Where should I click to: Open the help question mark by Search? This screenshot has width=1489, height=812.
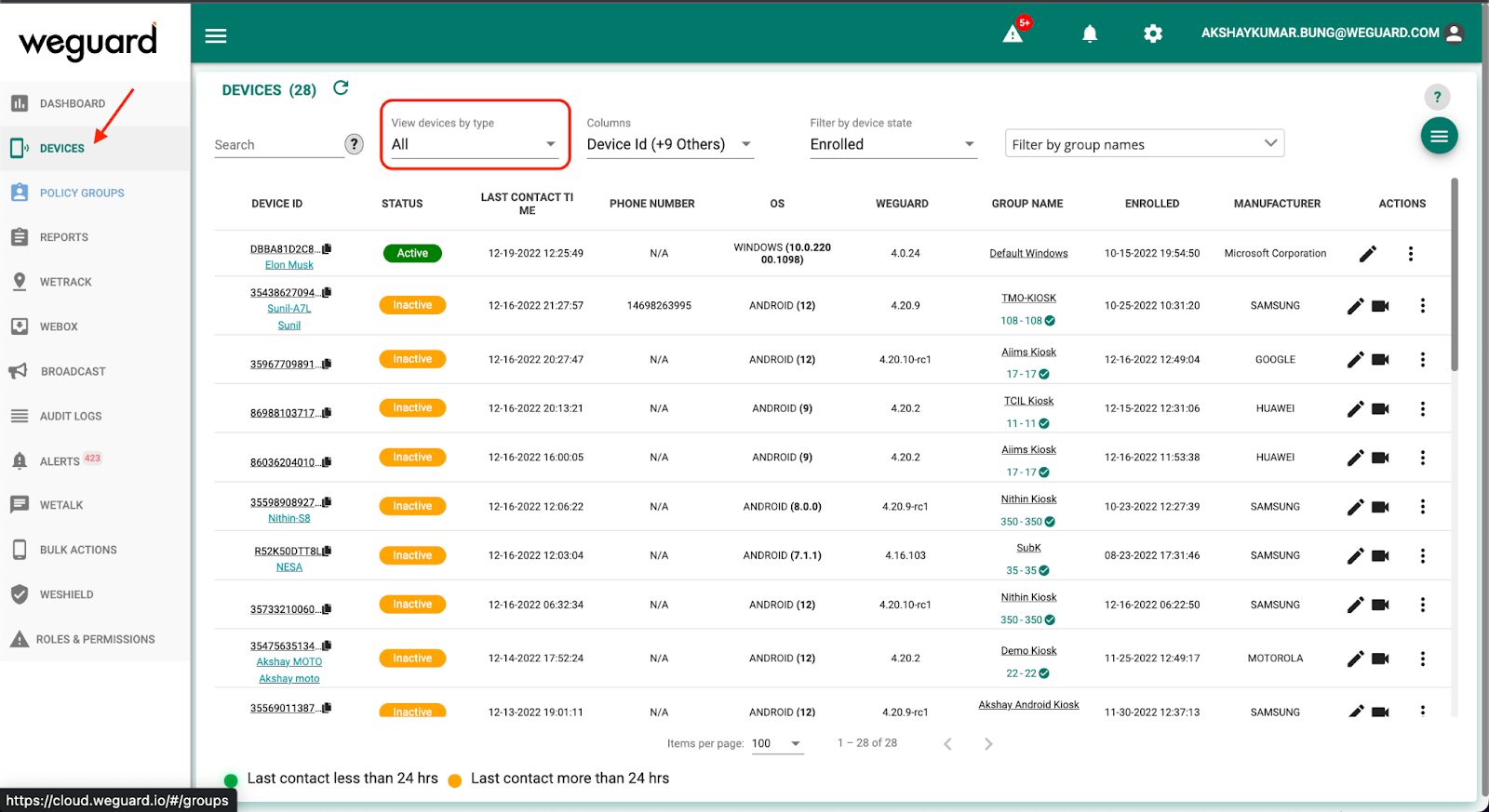354,144
